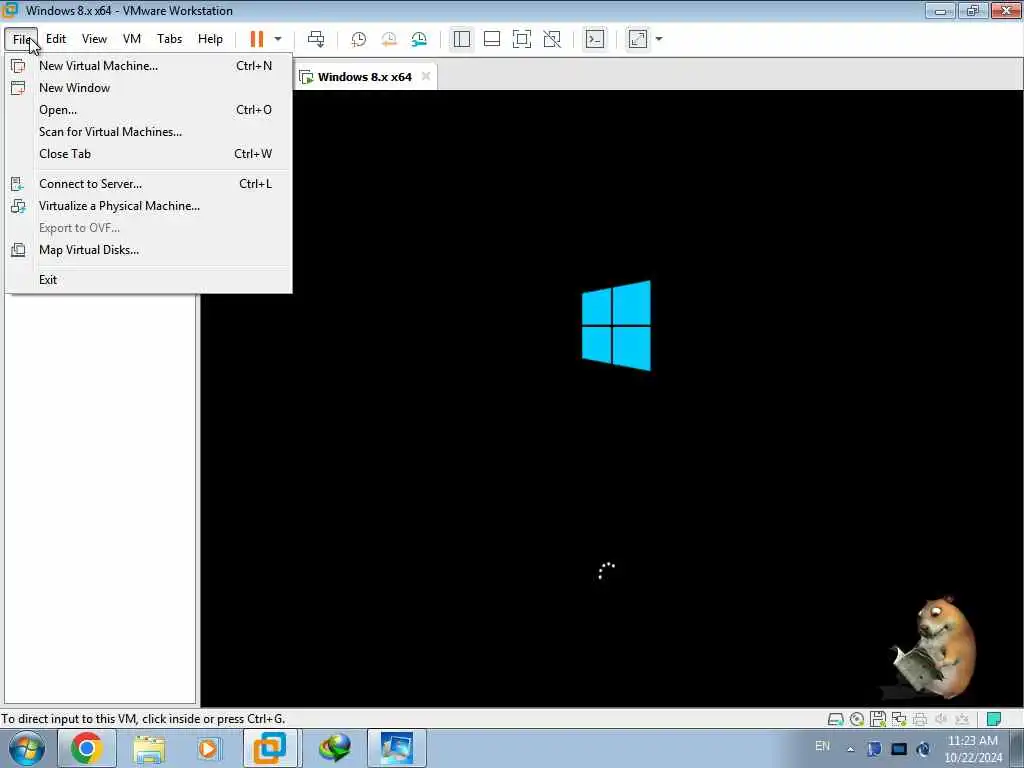Open the View menu
The width and height of the screenshot is (1024, 768).
click(94, 39)
